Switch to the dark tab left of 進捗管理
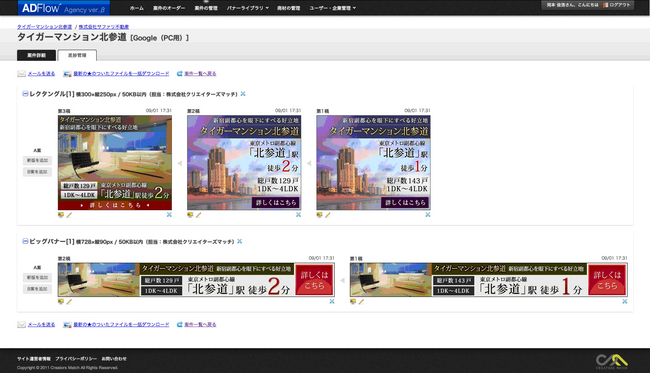 pyautogui.click(x=36, y=55)
